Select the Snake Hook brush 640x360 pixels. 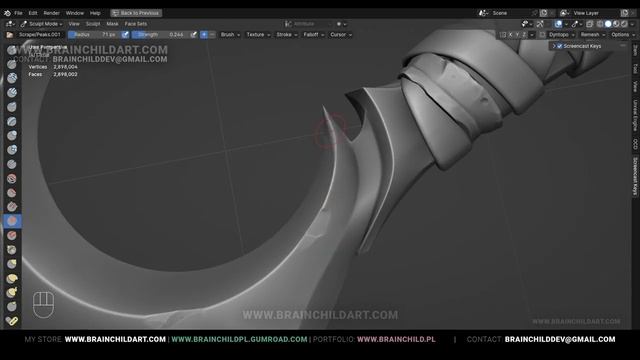(x=12, y=293)
